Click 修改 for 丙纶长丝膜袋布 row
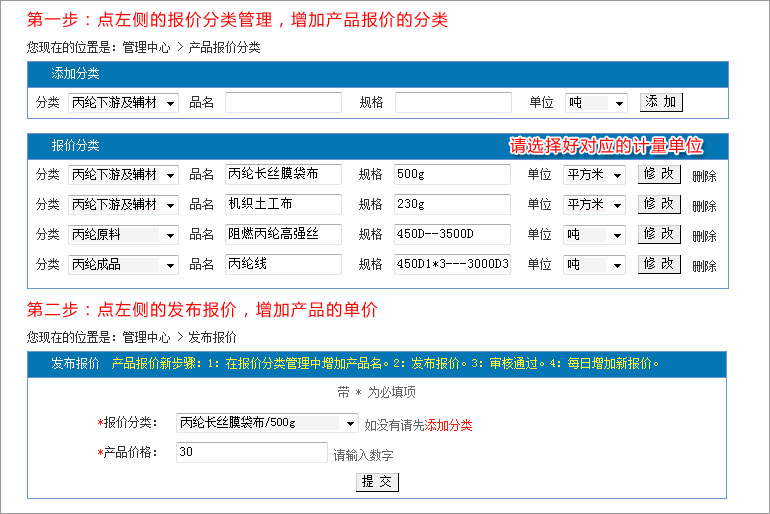The height and width of the screenshot is (514, 770). pyautogui.click(x=659, y=174)
